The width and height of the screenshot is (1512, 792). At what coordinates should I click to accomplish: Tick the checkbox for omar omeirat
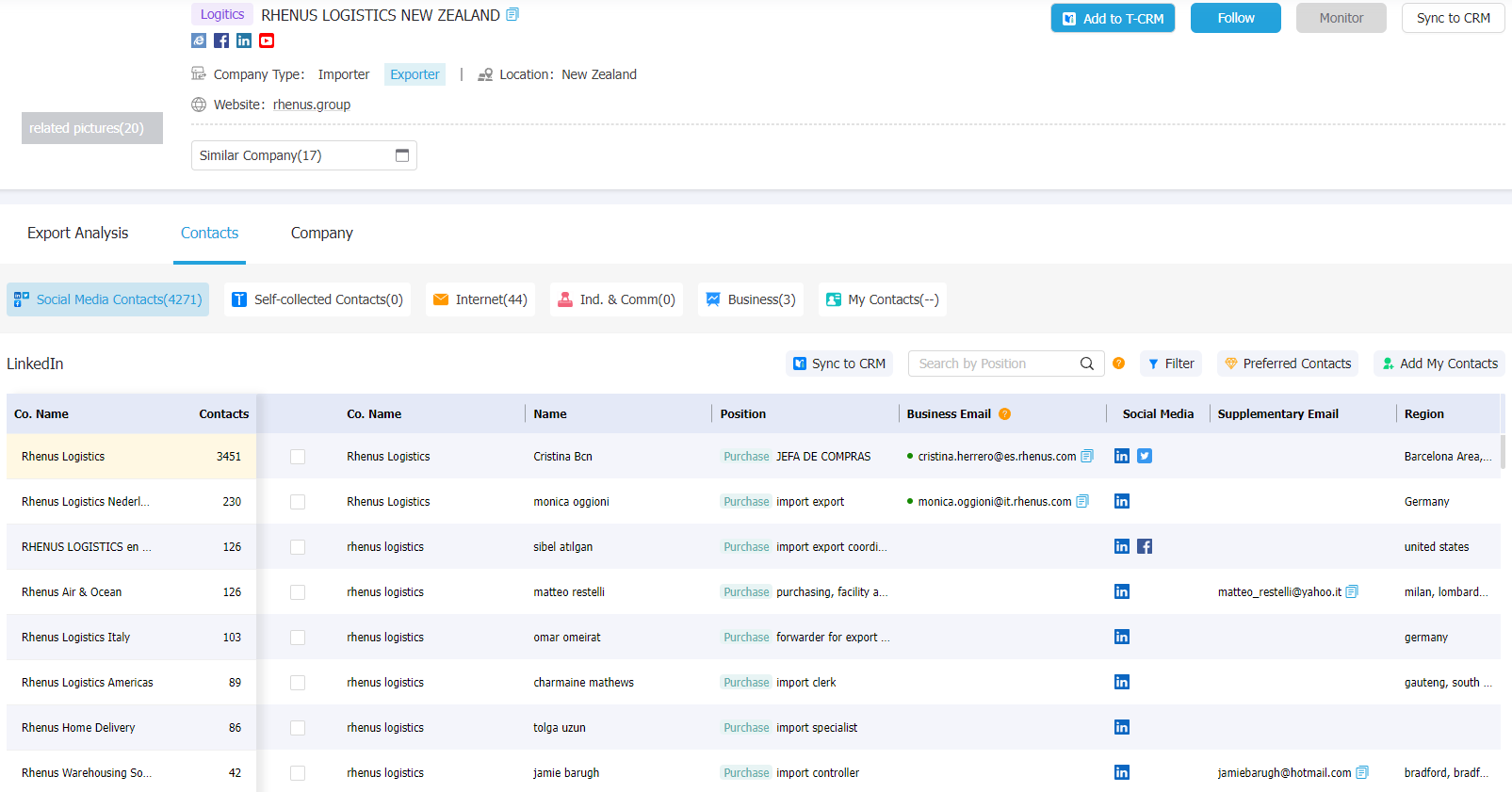click(298, 638)
